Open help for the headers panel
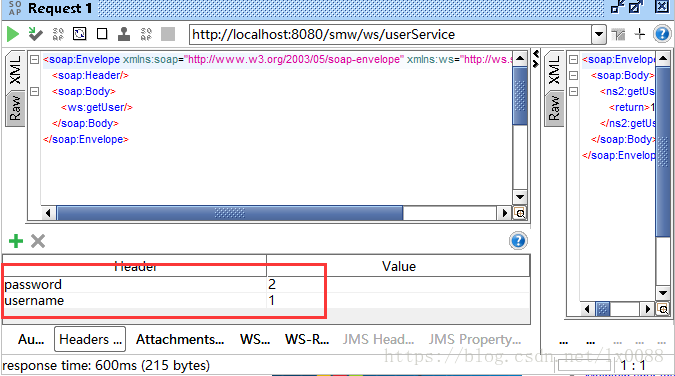The image size is (675, 376). point(518,241)
